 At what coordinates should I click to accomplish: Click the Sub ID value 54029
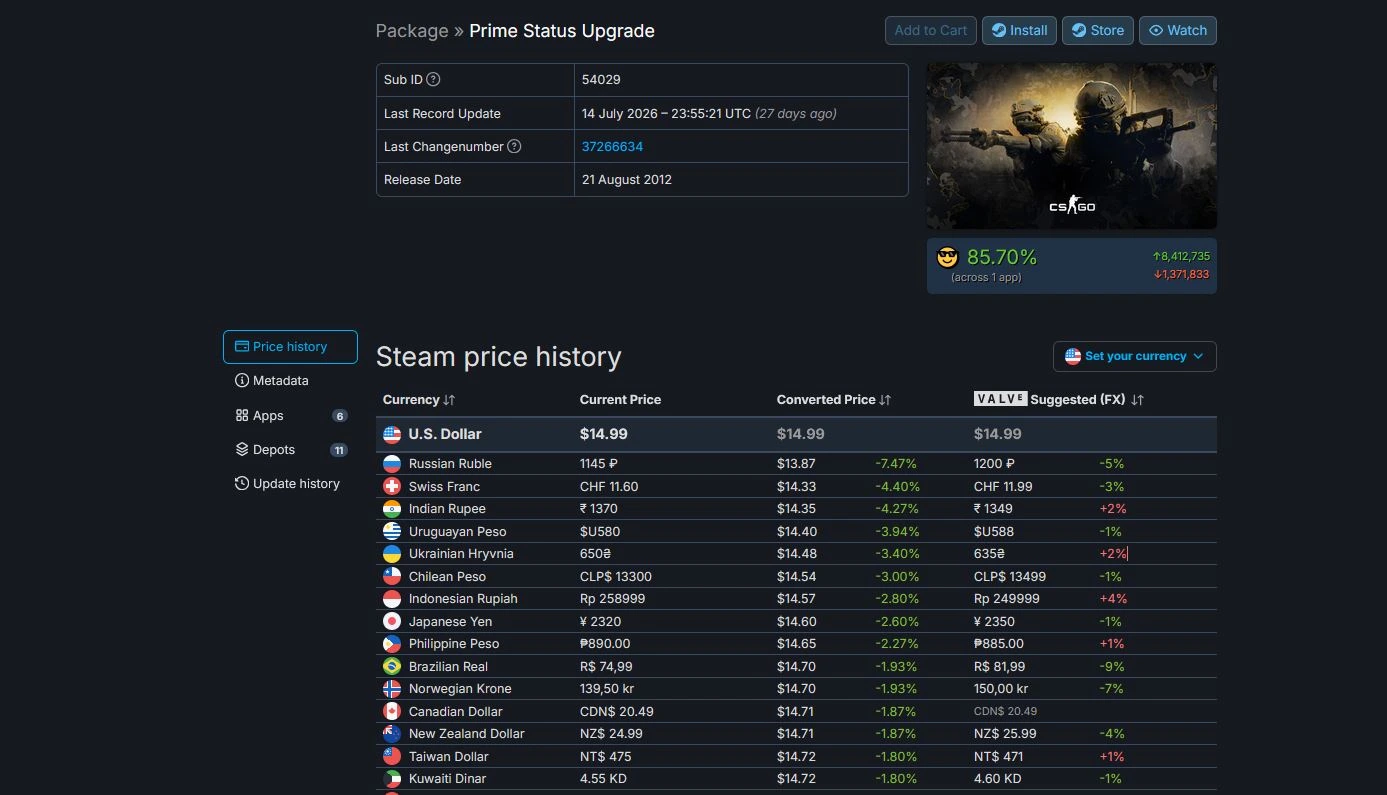[x=601, y=80]
